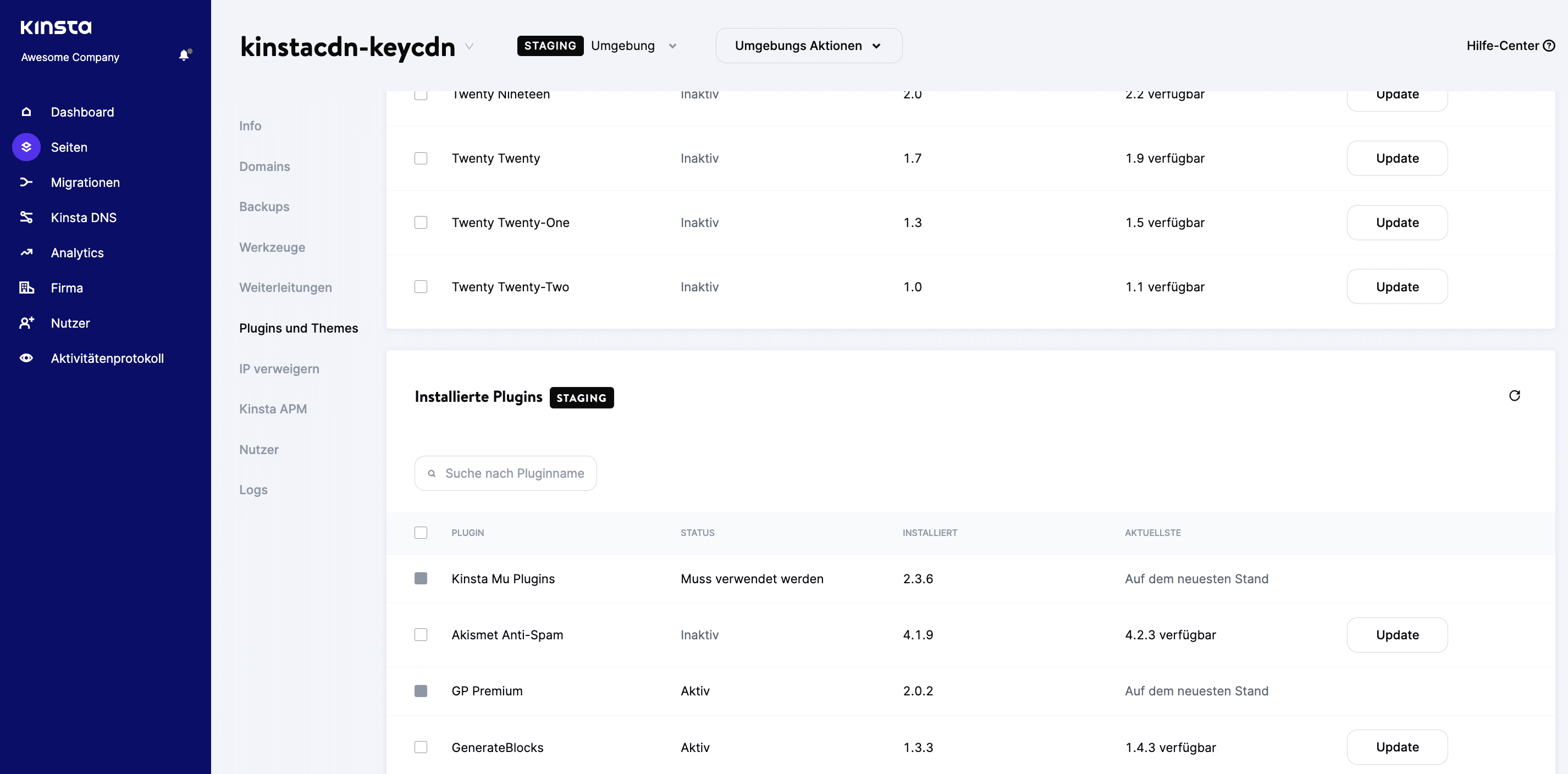Click the Kinsta Mu Plugins checkbox
Viewport: 1568px width, 774px height.
click(x=421, y=579)
